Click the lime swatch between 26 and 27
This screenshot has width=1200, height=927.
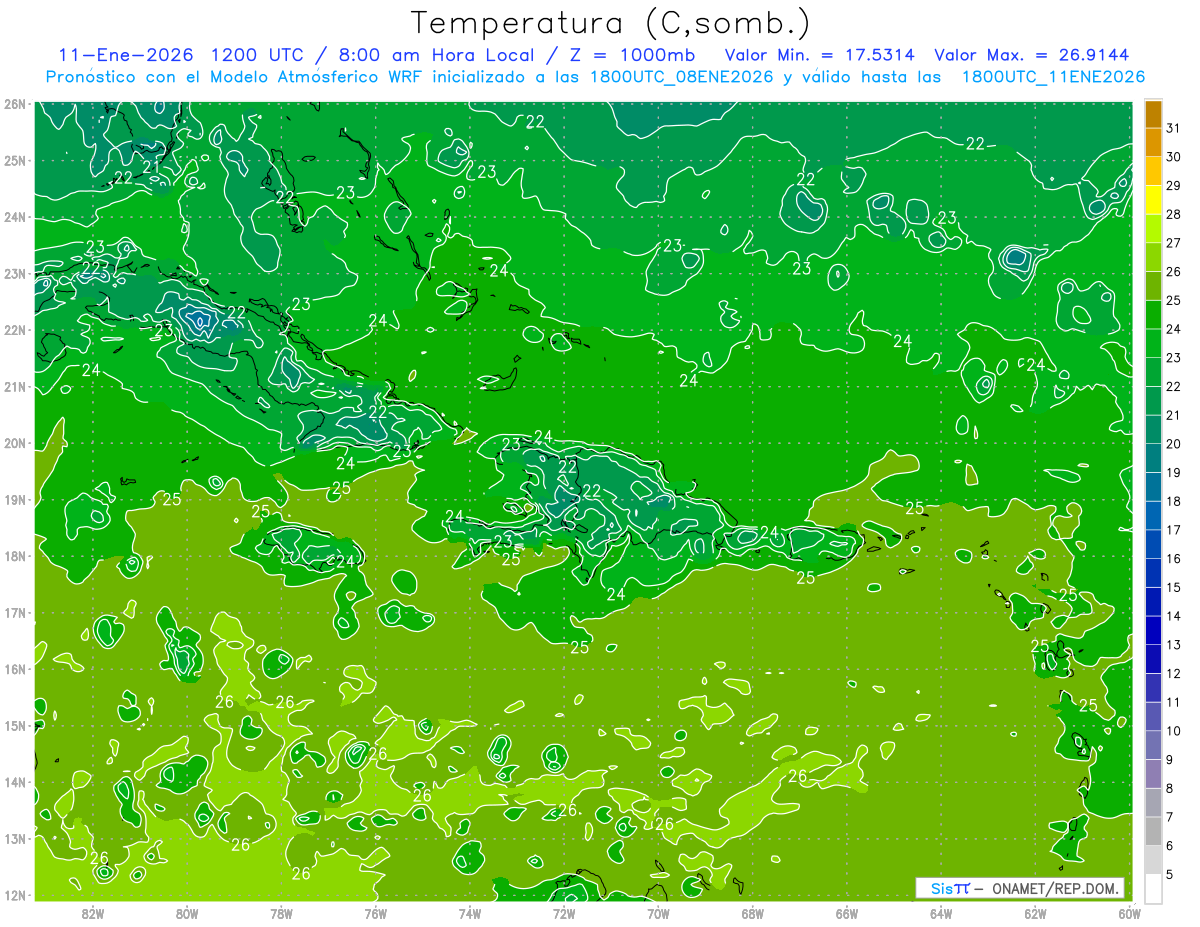1153,257
